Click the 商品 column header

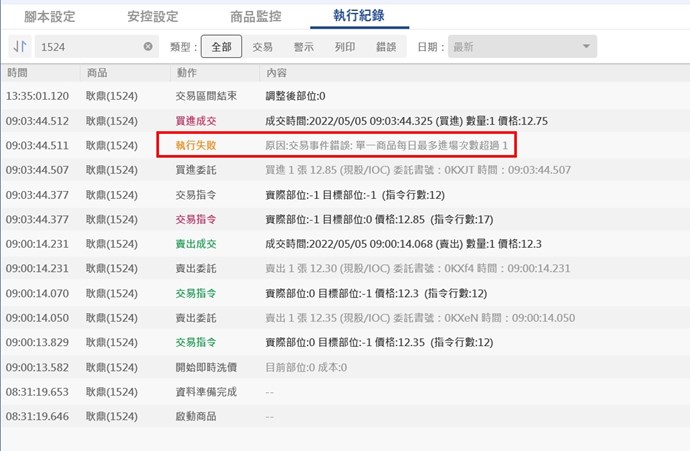point(97,73)
